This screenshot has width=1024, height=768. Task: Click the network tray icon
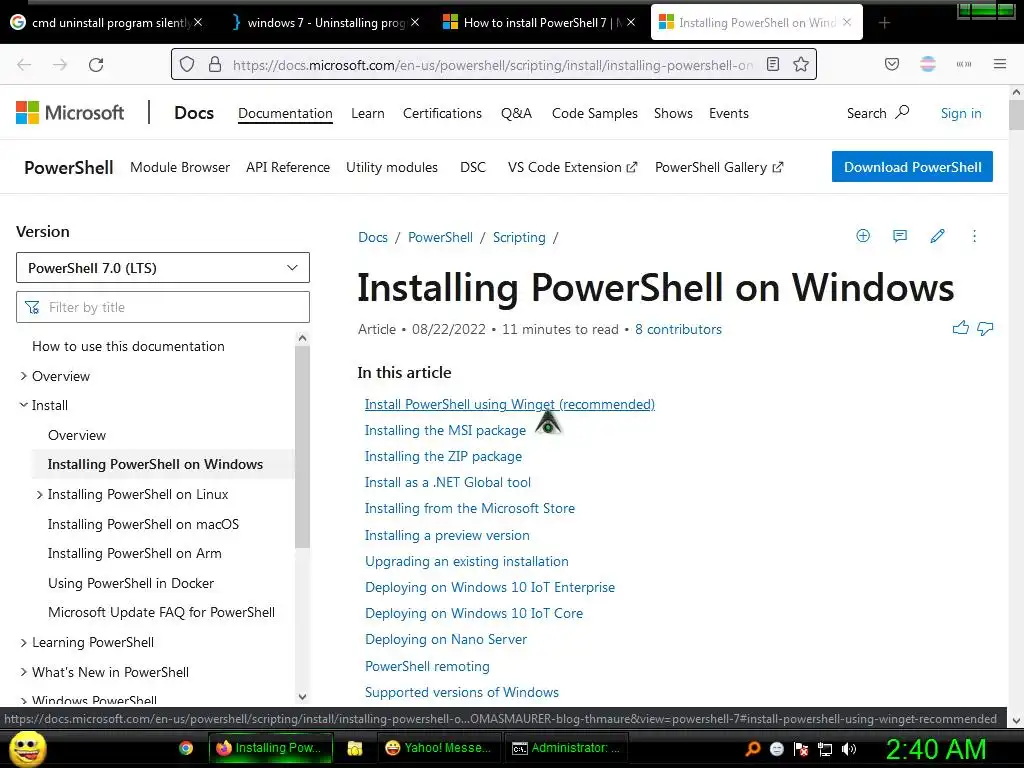pyautogui.click(x=825, y=749)
